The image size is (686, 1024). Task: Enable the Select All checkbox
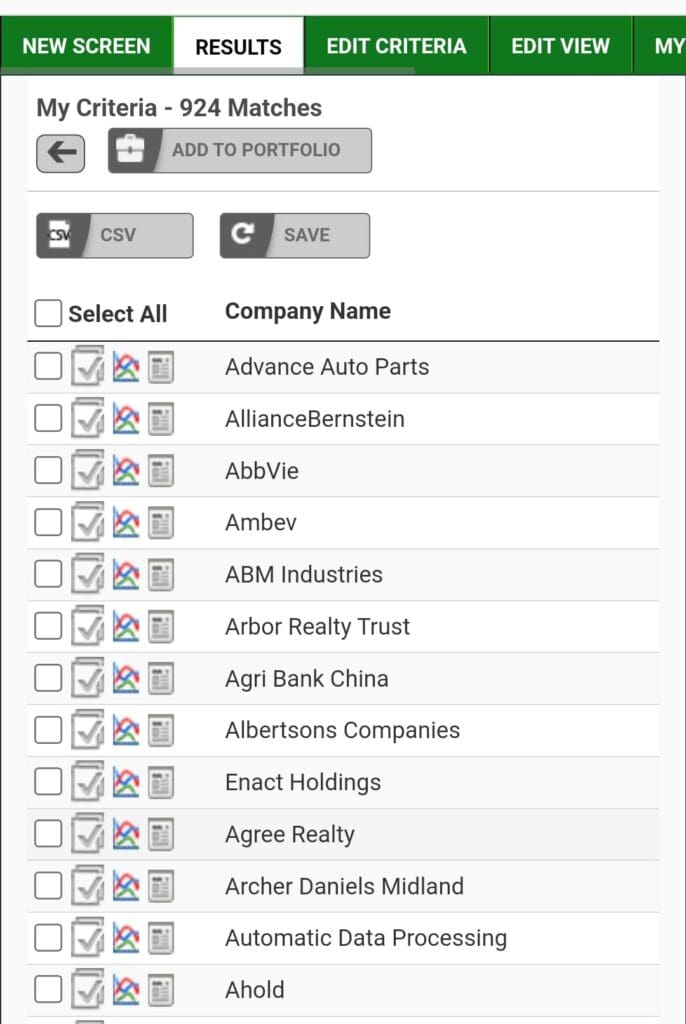pos(47,312)
